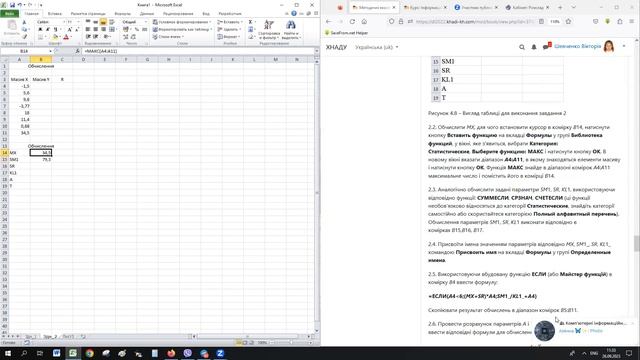The height and width of the screenshot is (360, 640).
Task: Select the second worksheet tab
Action: pos(50,337)
